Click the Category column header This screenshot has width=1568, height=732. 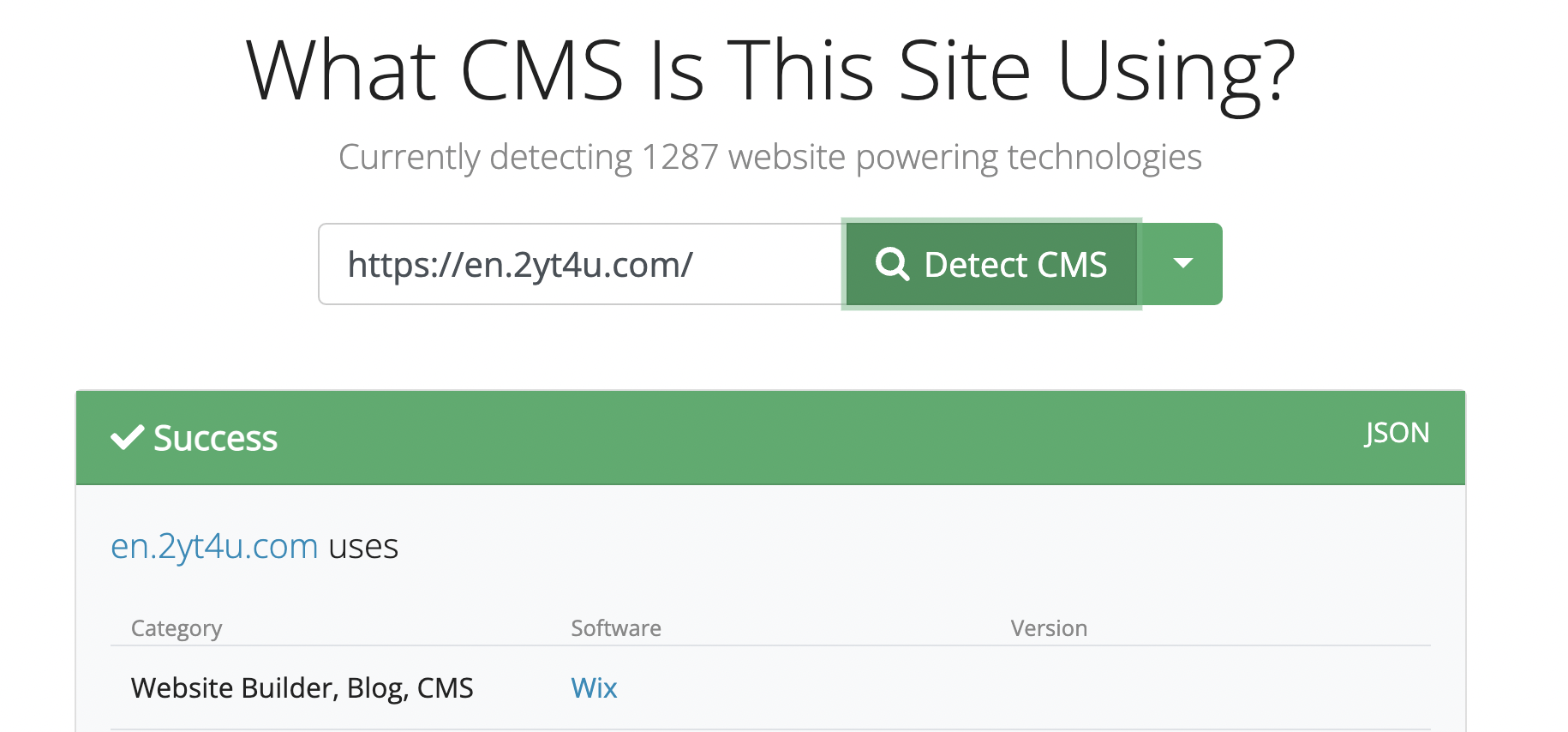[x=177, y=628]
